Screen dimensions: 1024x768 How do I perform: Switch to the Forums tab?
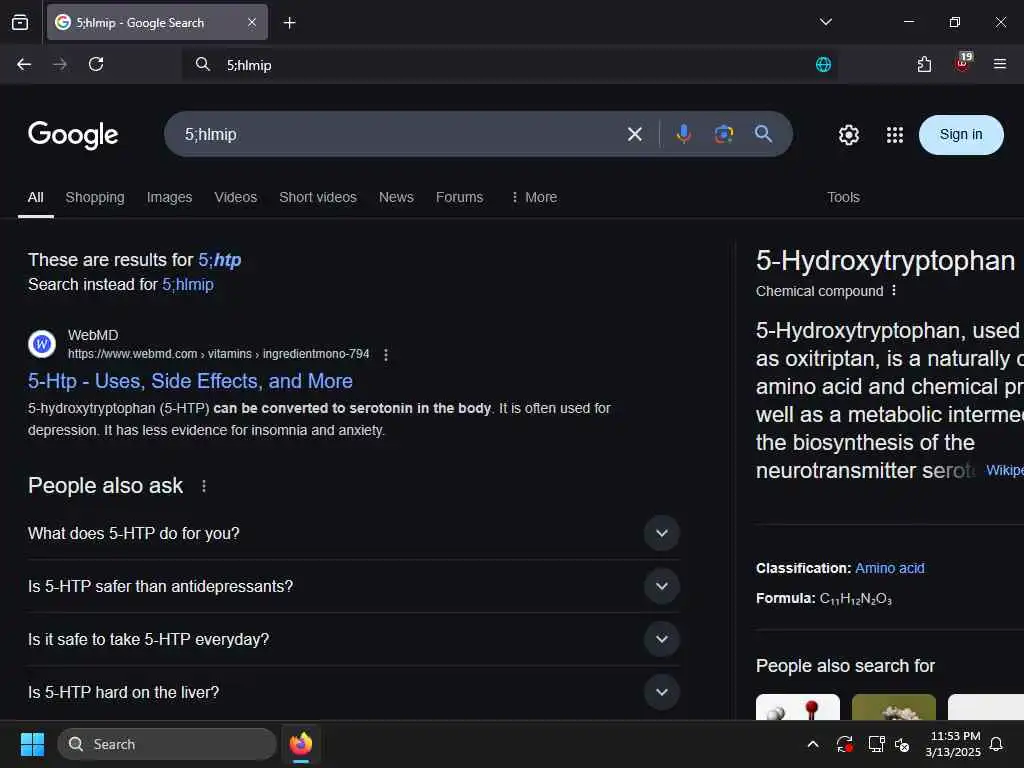tap(459, 197)
